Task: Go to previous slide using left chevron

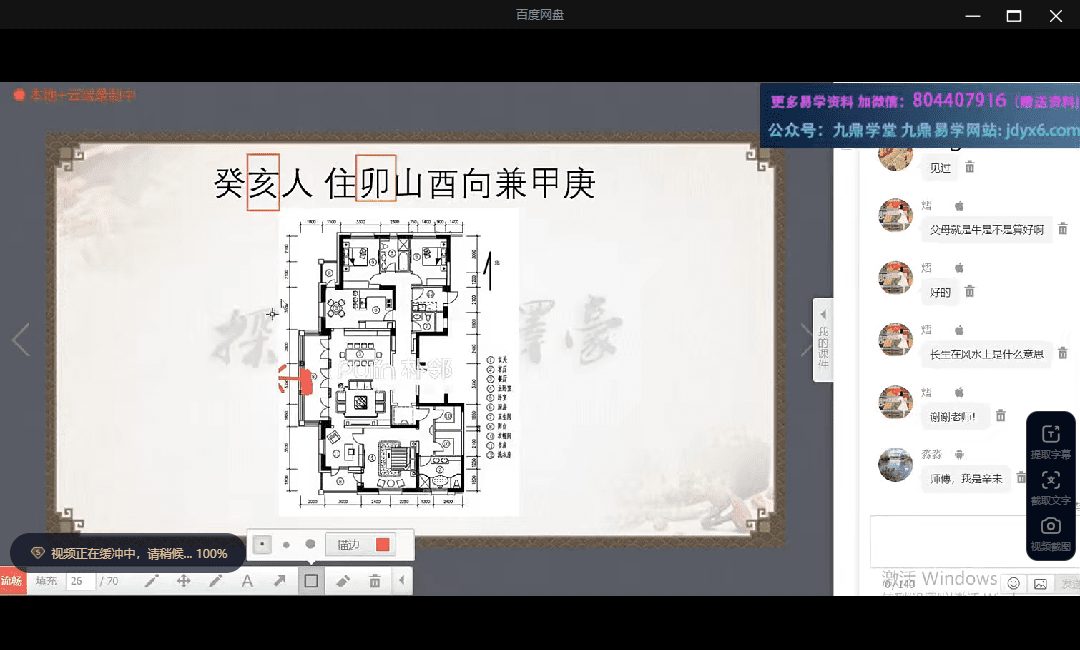Action: click(20, 340)
